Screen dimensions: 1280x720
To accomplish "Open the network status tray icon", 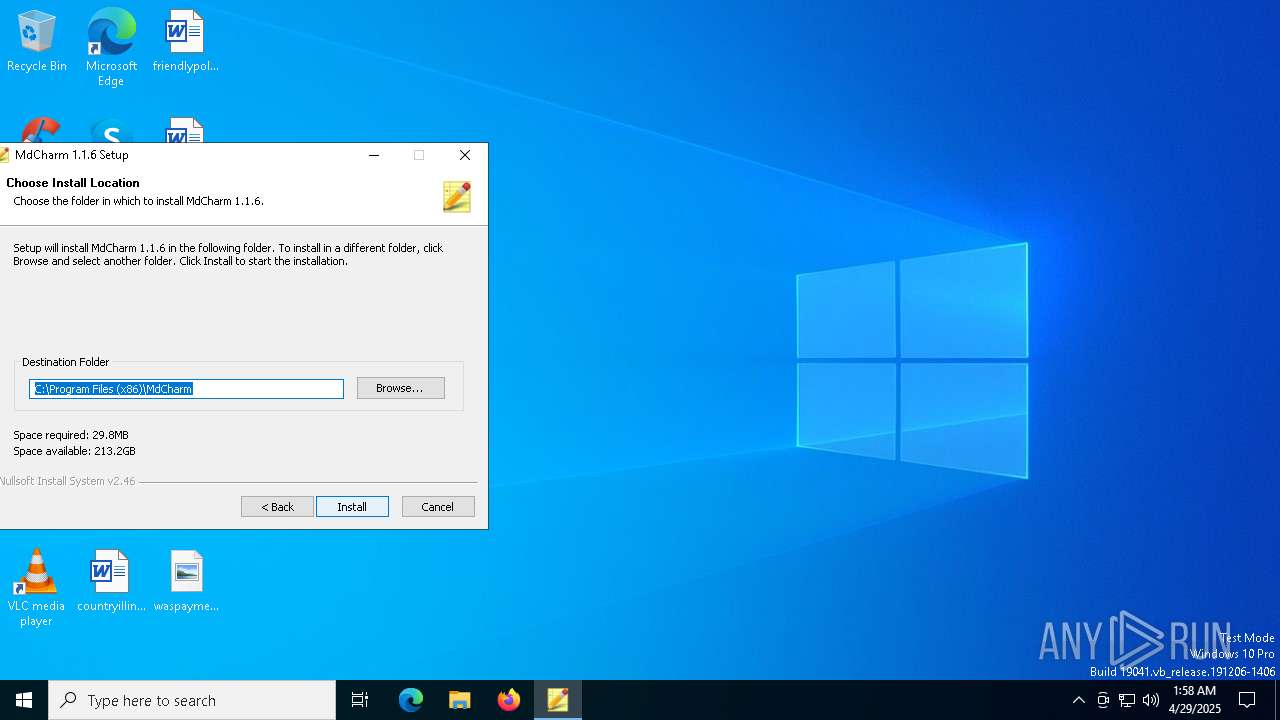I will (1127, 700).
